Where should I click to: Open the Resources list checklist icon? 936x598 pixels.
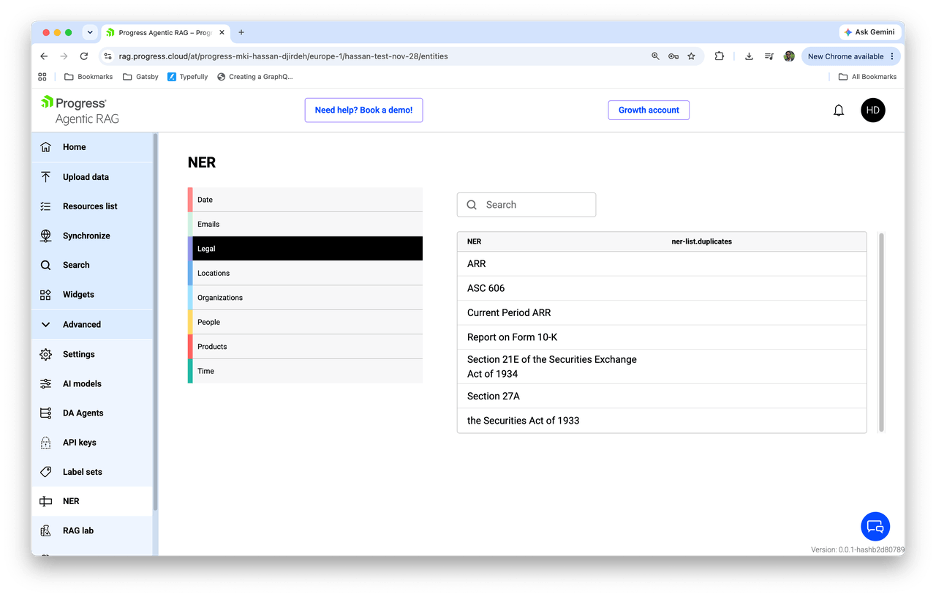pyautogui.click(x=45, y=206)
